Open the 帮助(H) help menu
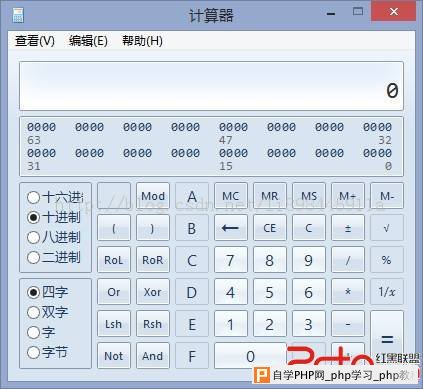The height and width of the screenshot is (389, 423). tap(142, 41)
